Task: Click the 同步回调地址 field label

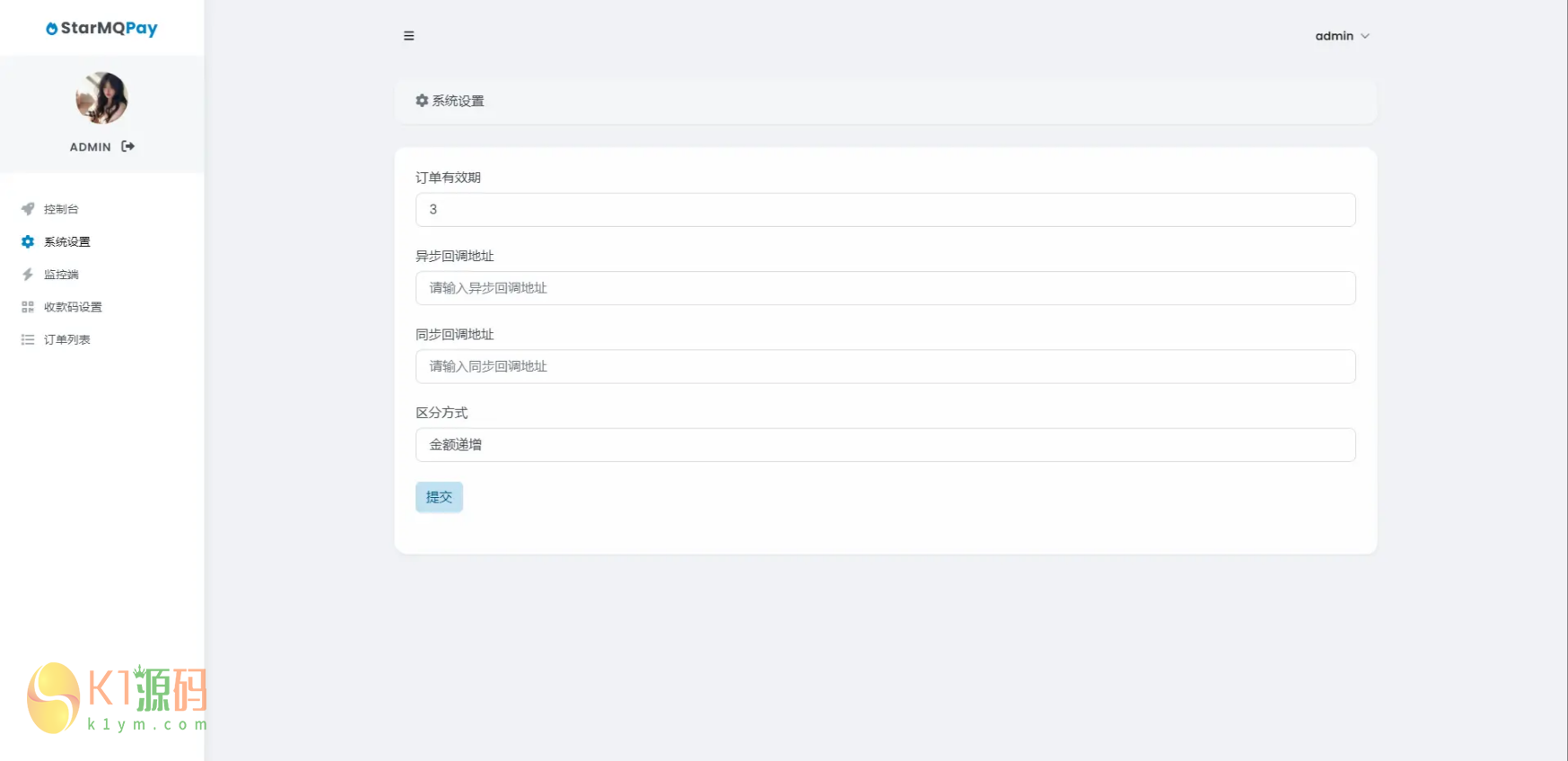Action: pos(455,335)
